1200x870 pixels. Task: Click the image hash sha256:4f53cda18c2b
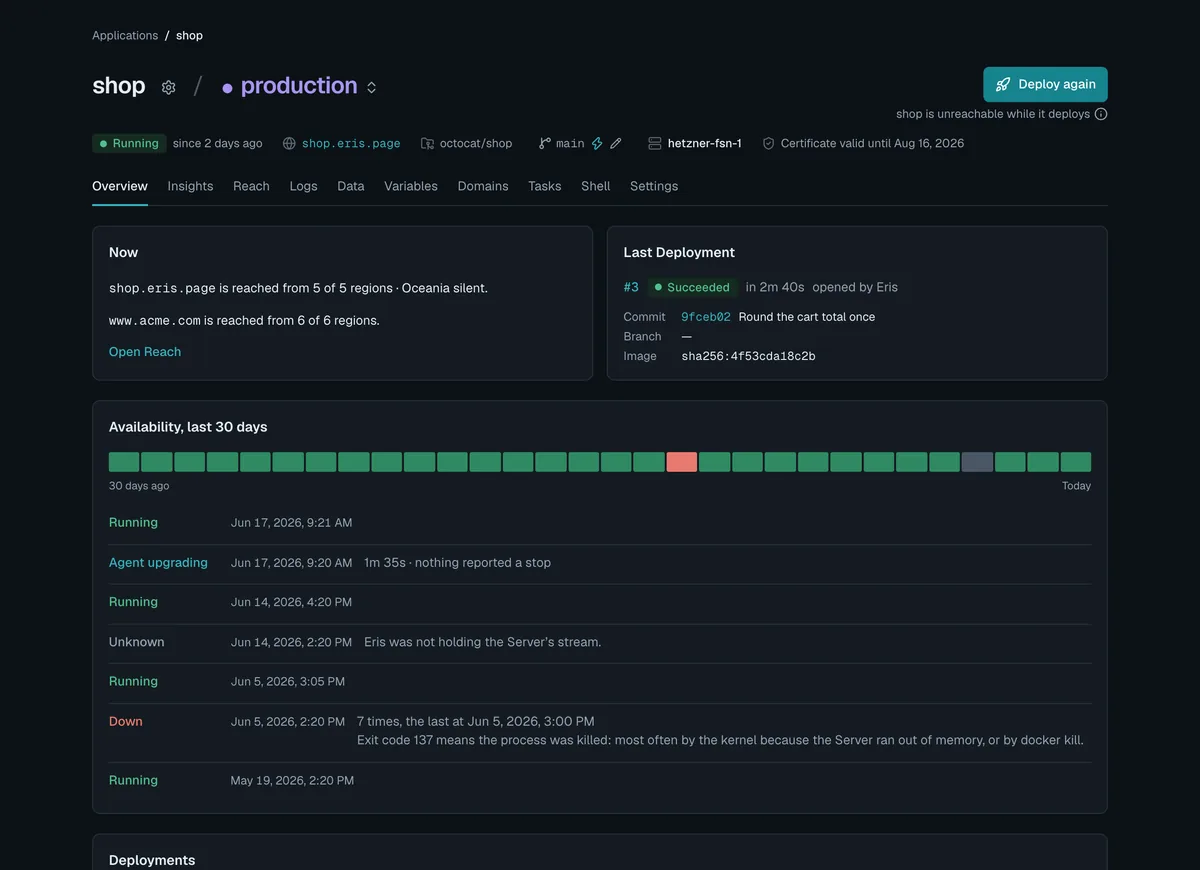point(748,356)
